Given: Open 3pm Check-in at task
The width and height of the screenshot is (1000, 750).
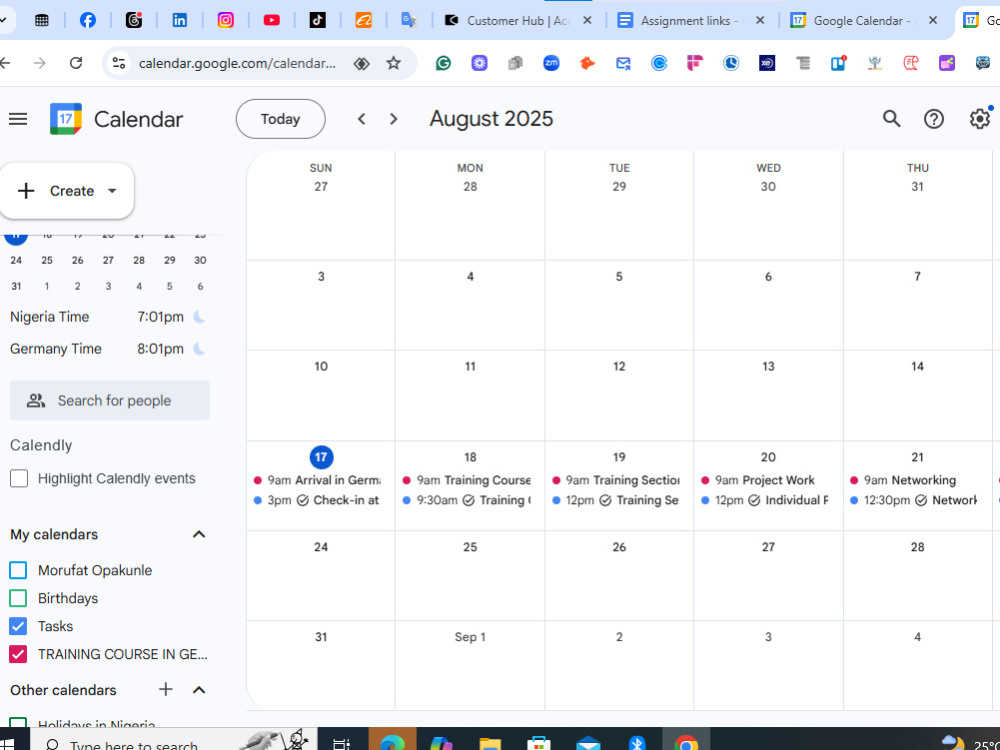Looking at the screenshot, I should click(x=318, y=501).
